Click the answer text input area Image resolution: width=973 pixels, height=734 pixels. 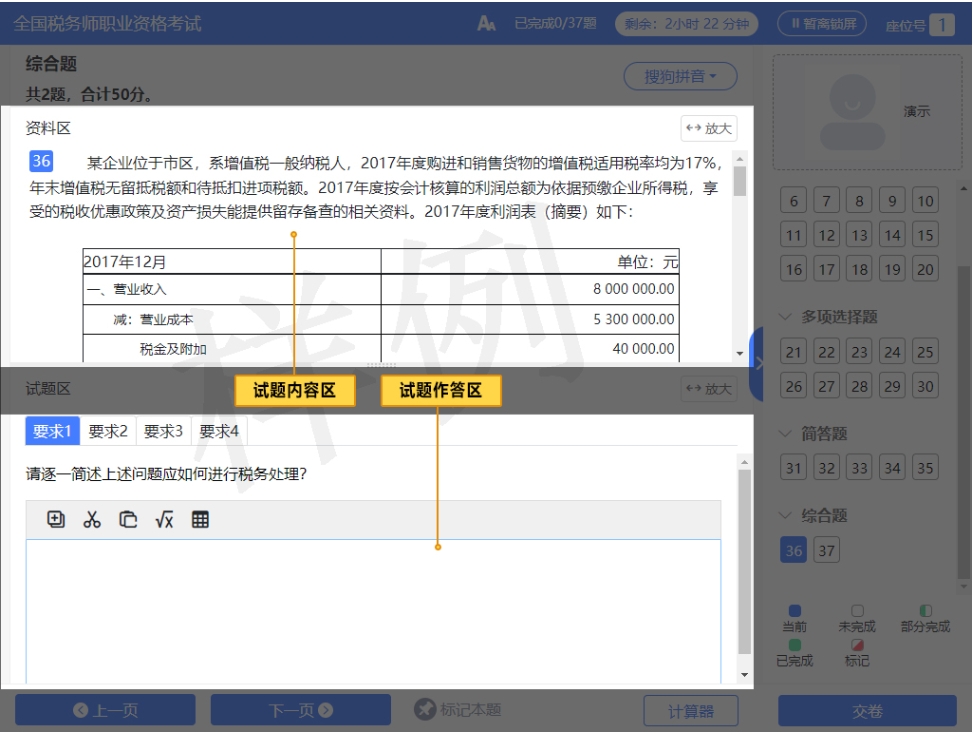[x=372, y=610]
